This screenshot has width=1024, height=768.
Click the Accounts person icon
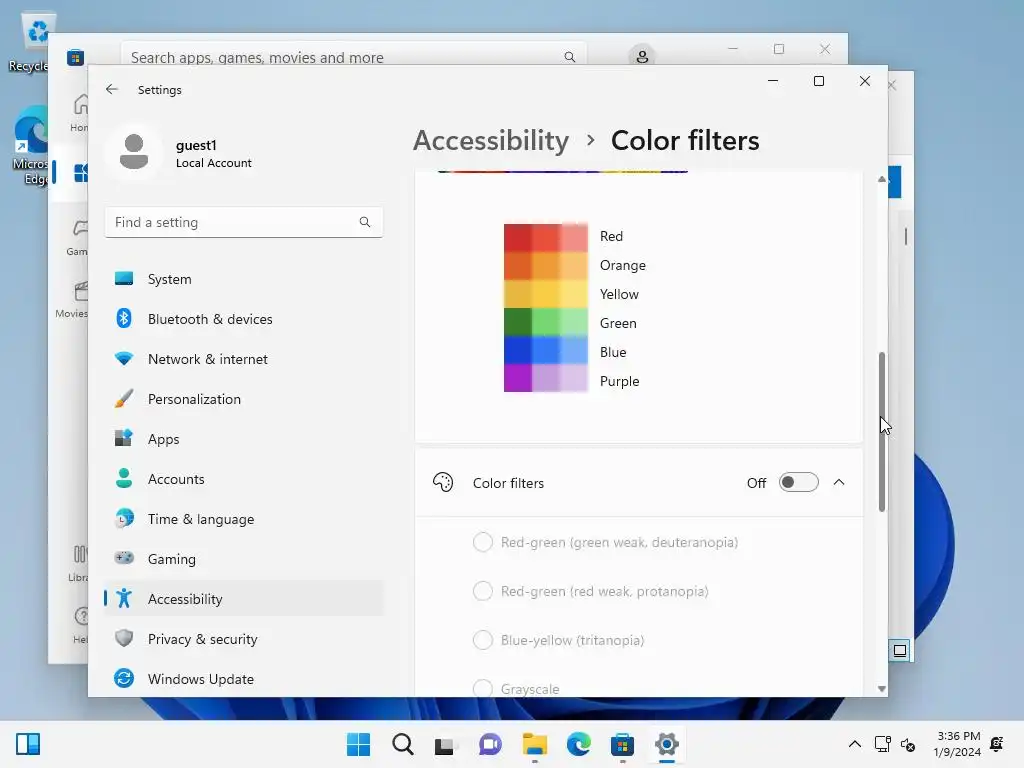124,478
